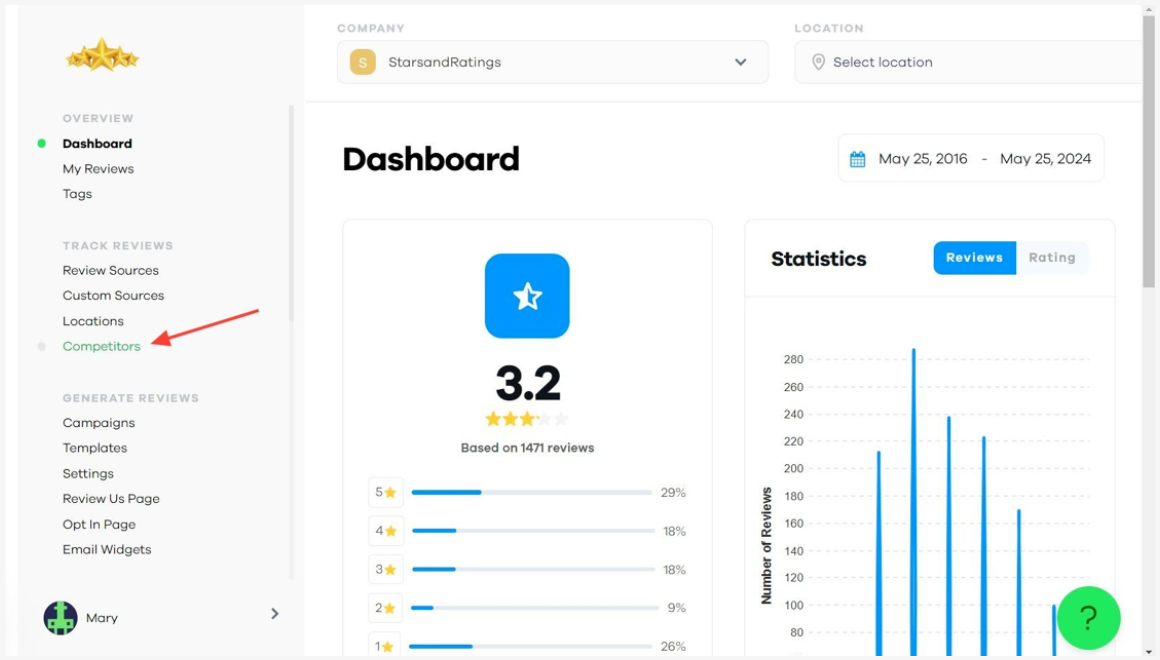
Task: Click the company dropdown chevron arrow
Action: coord(741,62)
